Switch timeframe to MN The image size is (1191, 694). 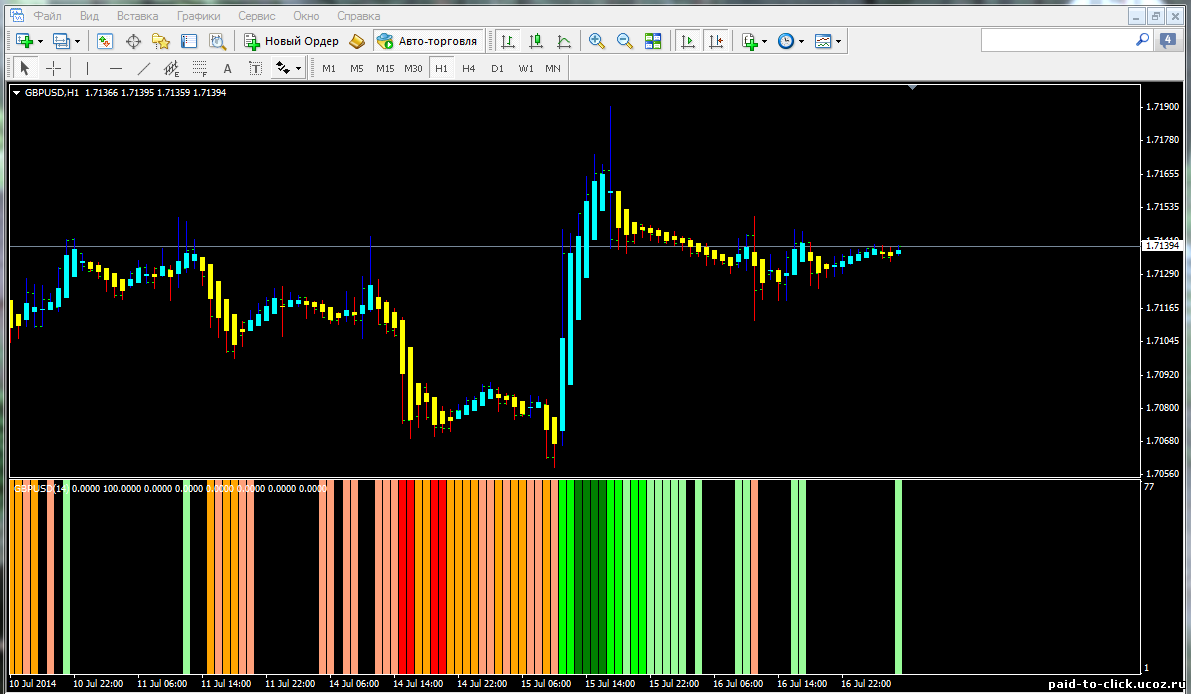(553, 68)
